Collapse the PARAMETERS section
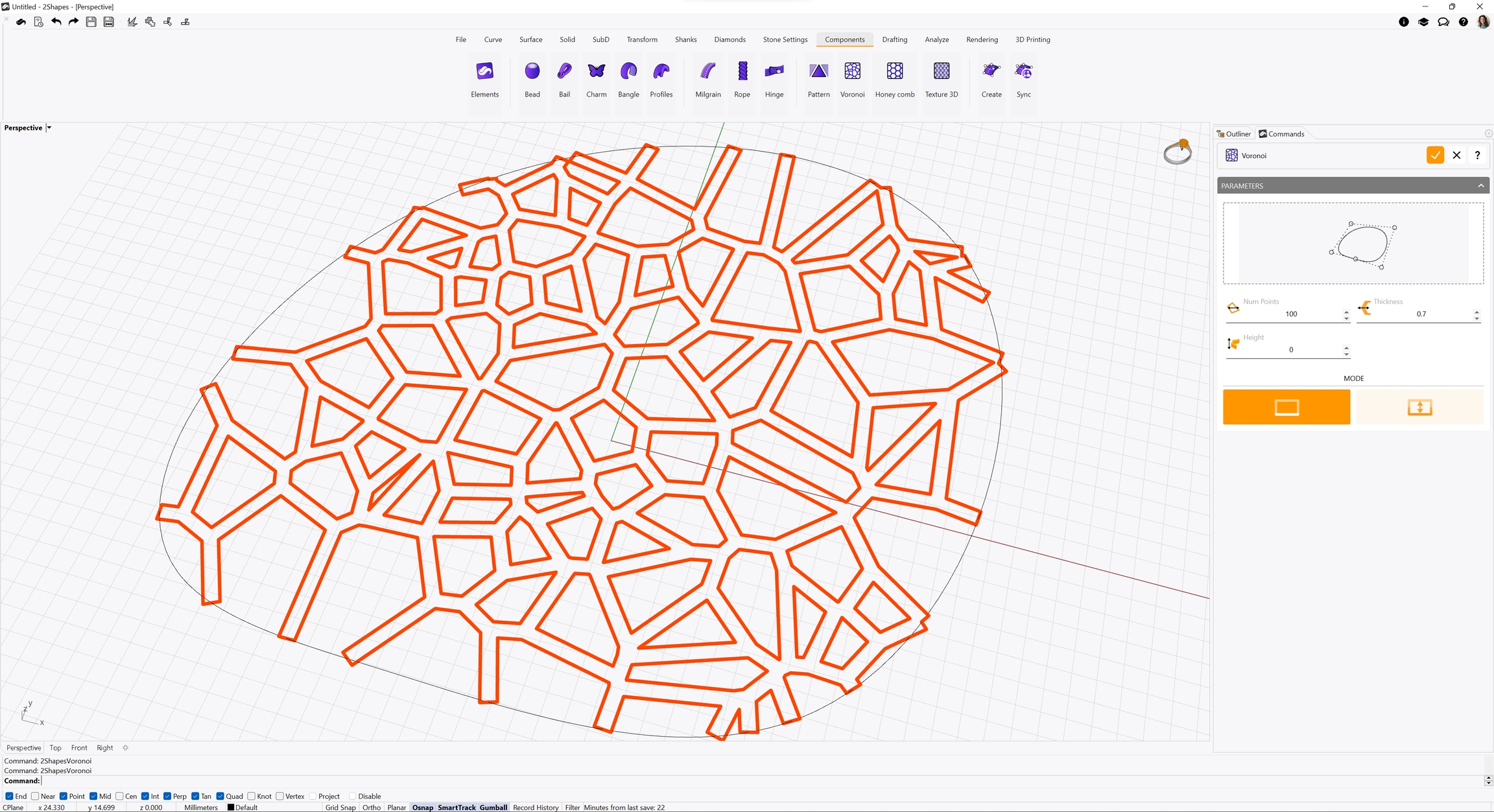 point(1480,185)
